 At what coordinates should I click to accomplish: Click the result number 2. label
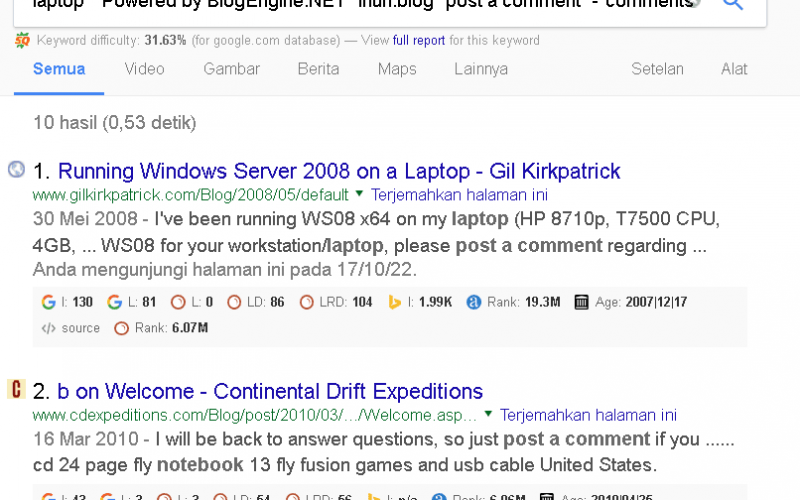41,392
